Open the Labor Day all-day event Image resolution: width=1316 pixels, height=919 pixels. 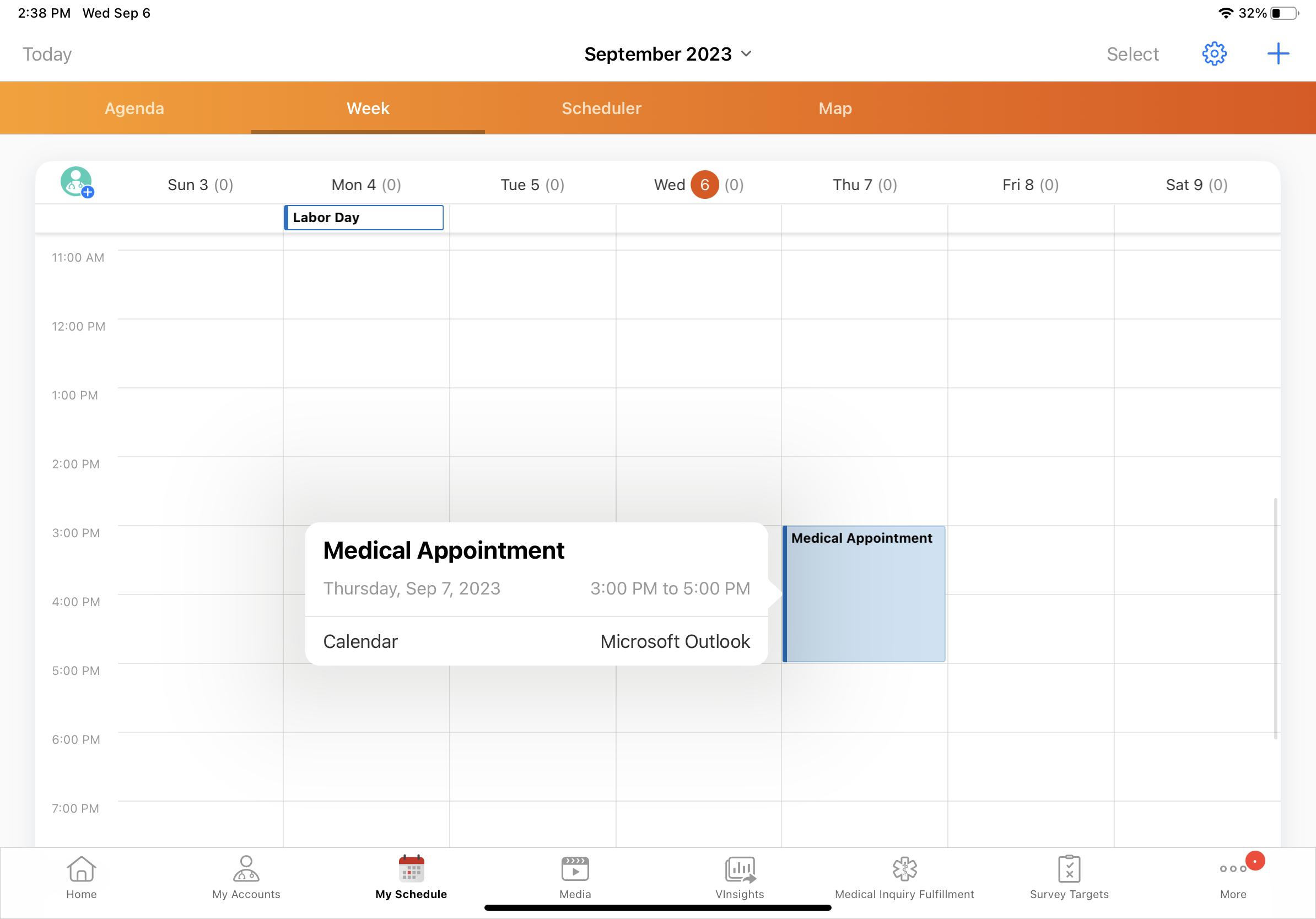point(363,218)
